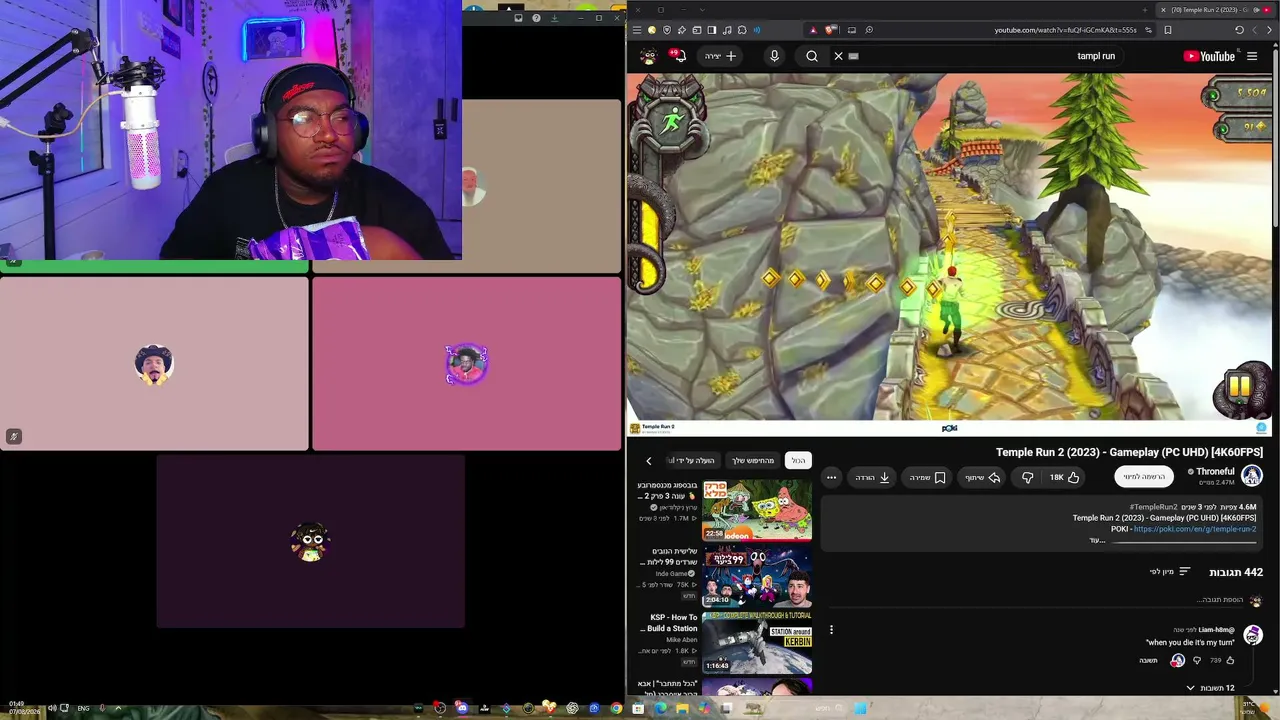Follow the poki.com temple-run-2 link
Viewport: 1280px width, 720px height.
[1195, 529]
